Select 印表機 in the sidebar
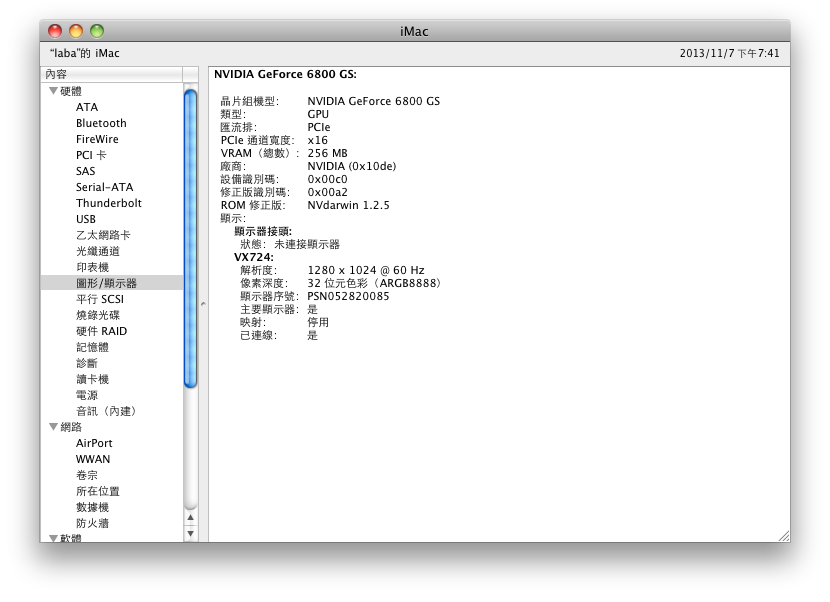 point(93,267)
